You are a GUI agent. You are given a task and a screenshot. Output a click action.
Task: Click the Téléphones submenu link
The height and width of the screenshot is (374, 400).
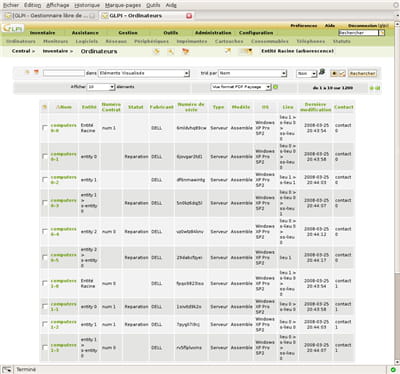tap(310, 41)
